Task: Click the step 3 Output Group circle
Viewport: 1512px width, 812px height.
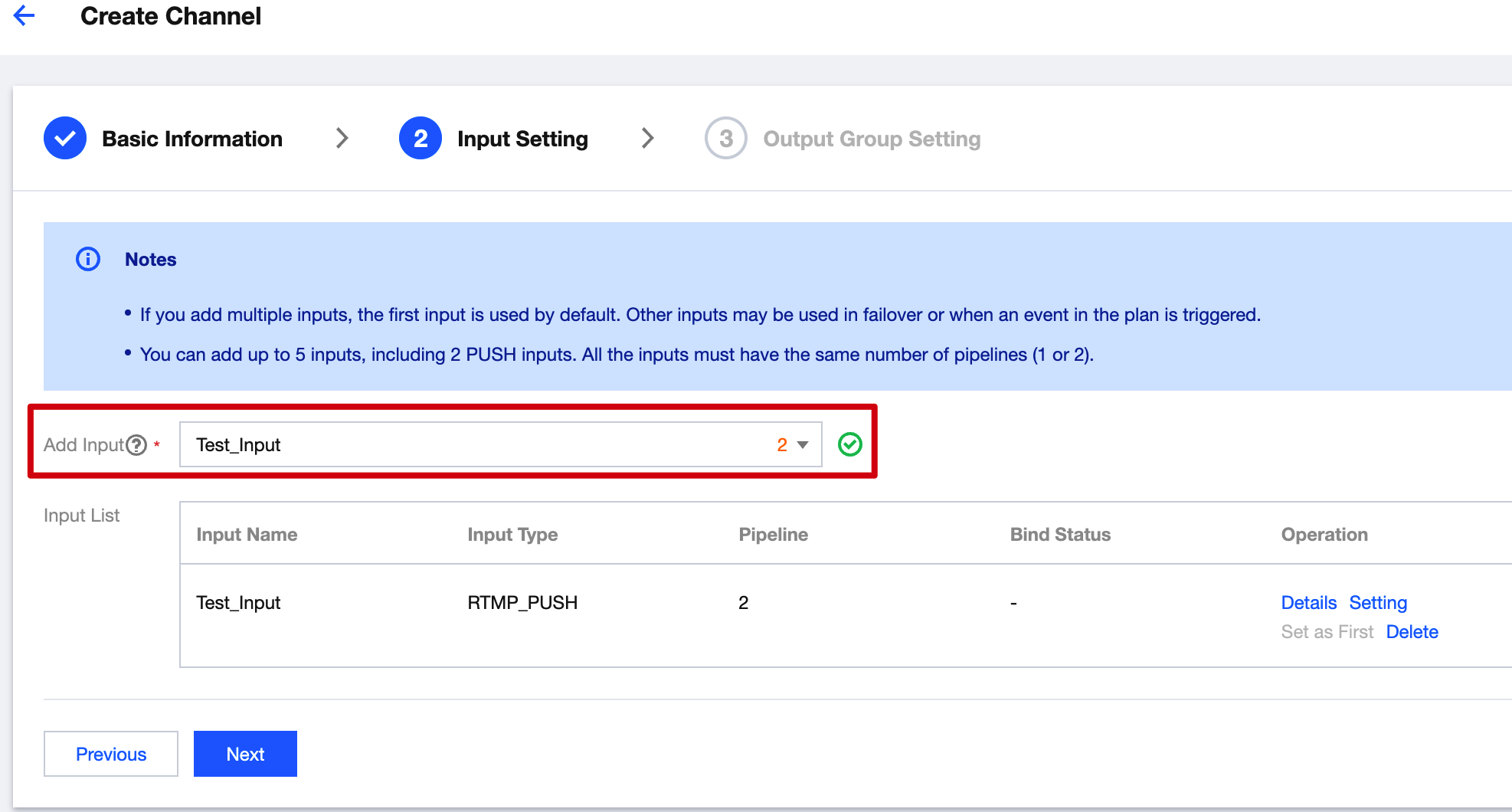Action: pos(725,139)
